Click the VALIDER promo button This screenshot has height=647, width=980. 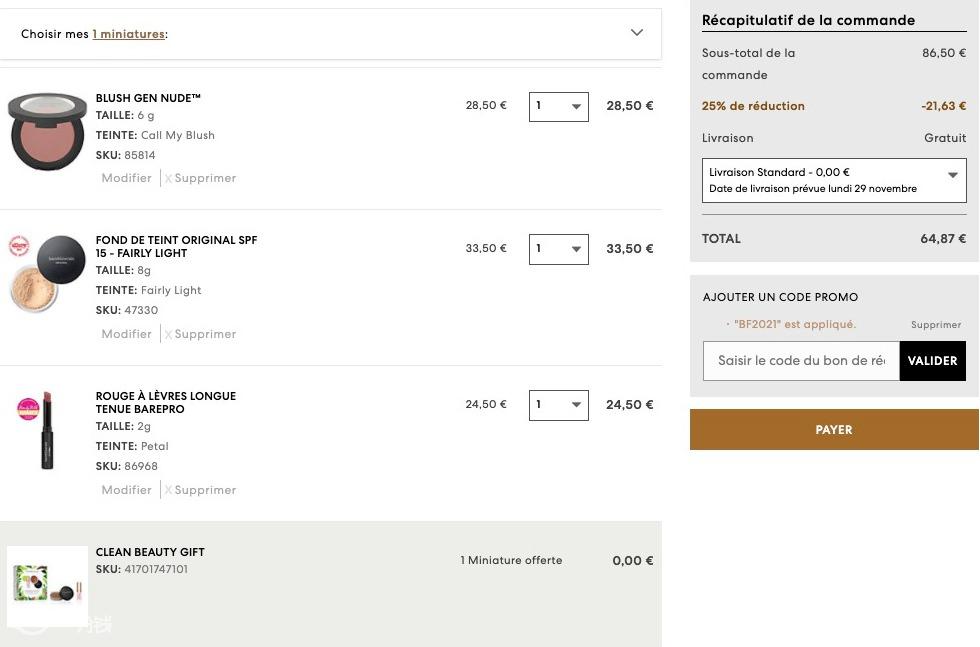[932, 361]
